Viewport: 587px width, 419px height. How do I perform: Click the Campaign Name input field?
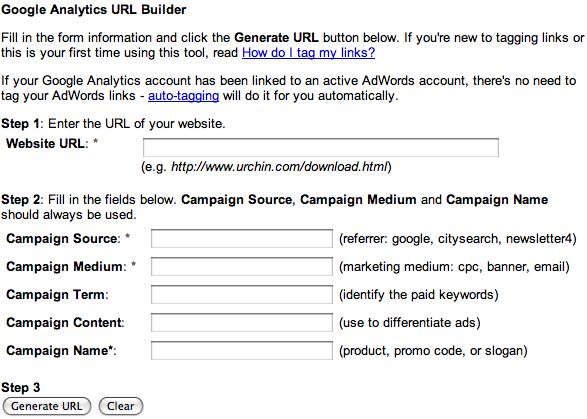pyautogui.click(x=242, y=351)
